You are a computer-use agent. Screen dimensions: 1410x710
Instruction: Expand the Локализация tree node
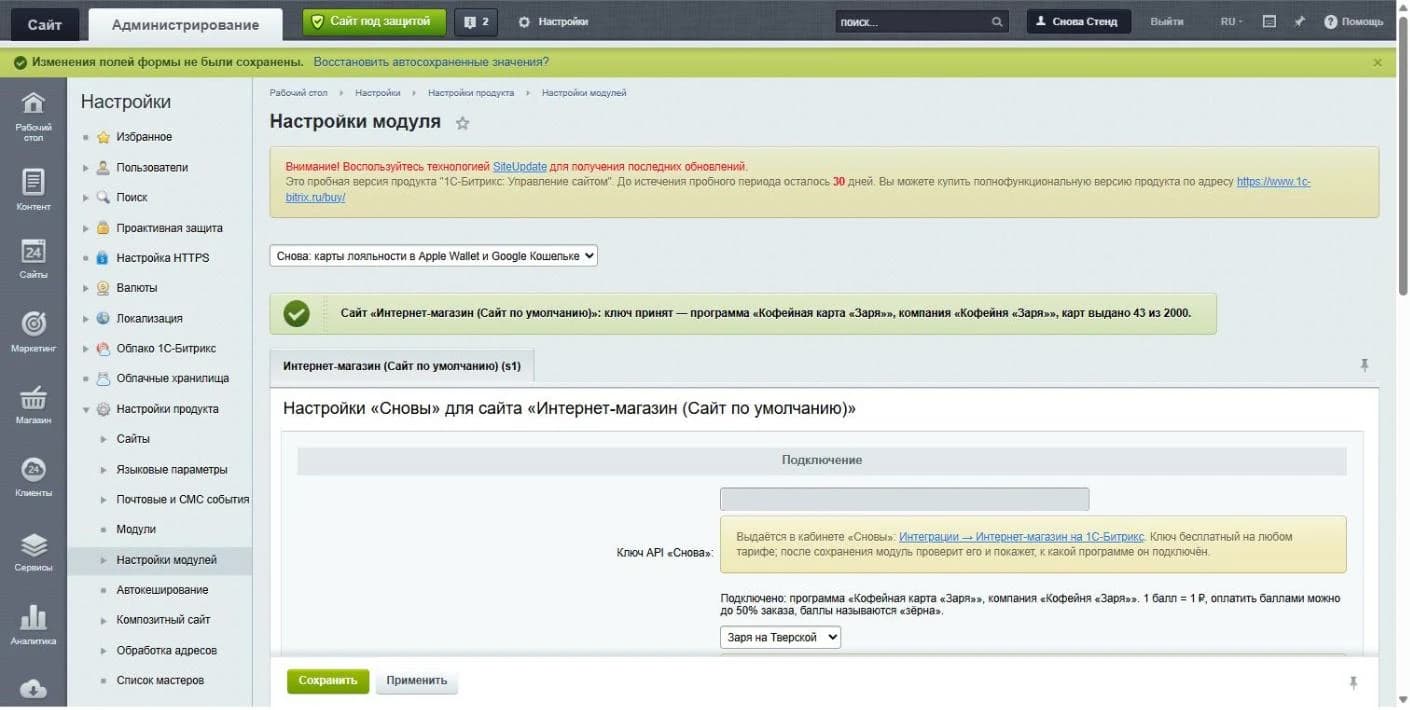coord(86,319)
